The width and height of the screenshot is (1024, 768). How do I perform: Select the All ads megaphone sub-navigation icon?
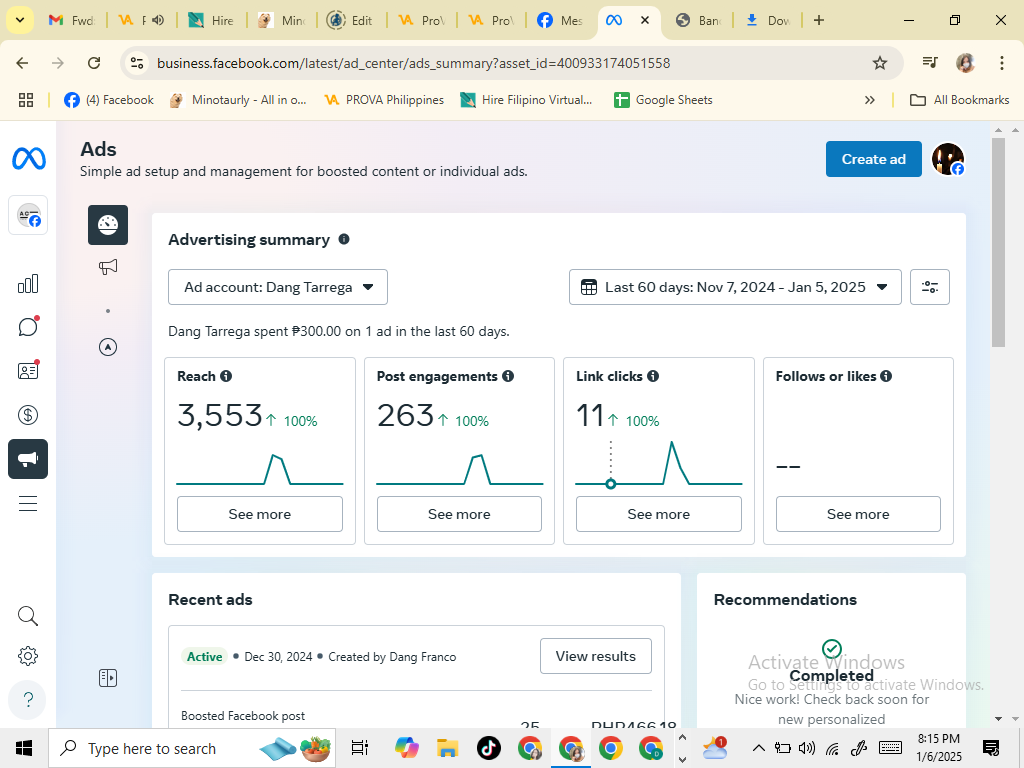(x=108, y=267)
